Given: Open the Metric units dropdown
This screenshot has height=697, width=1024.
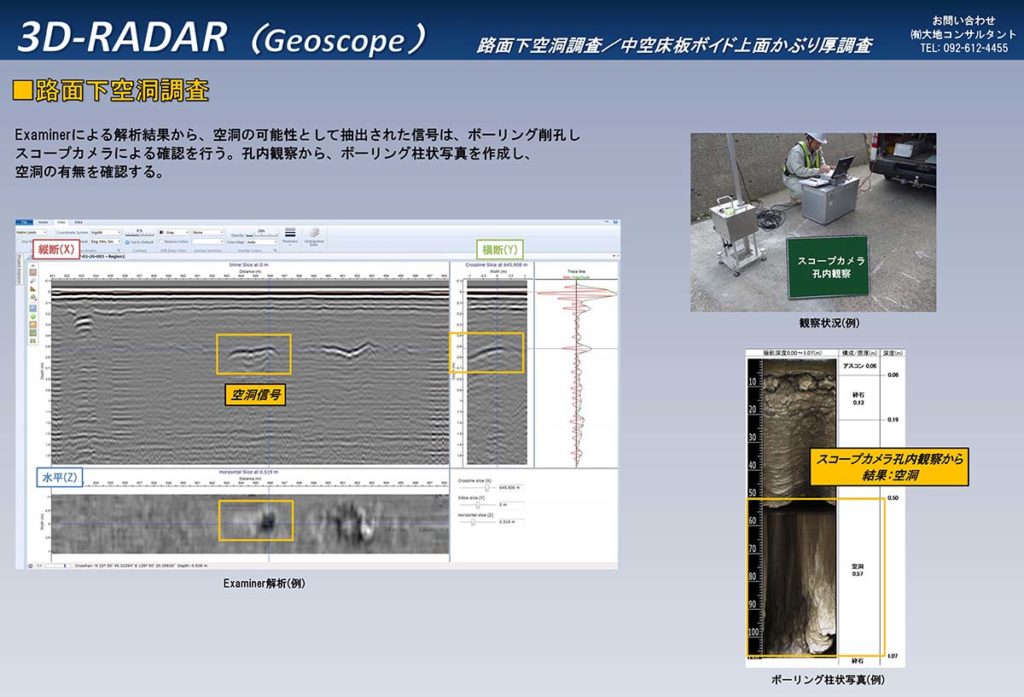Looking at the screenshot, I should (x=31, y=232).
